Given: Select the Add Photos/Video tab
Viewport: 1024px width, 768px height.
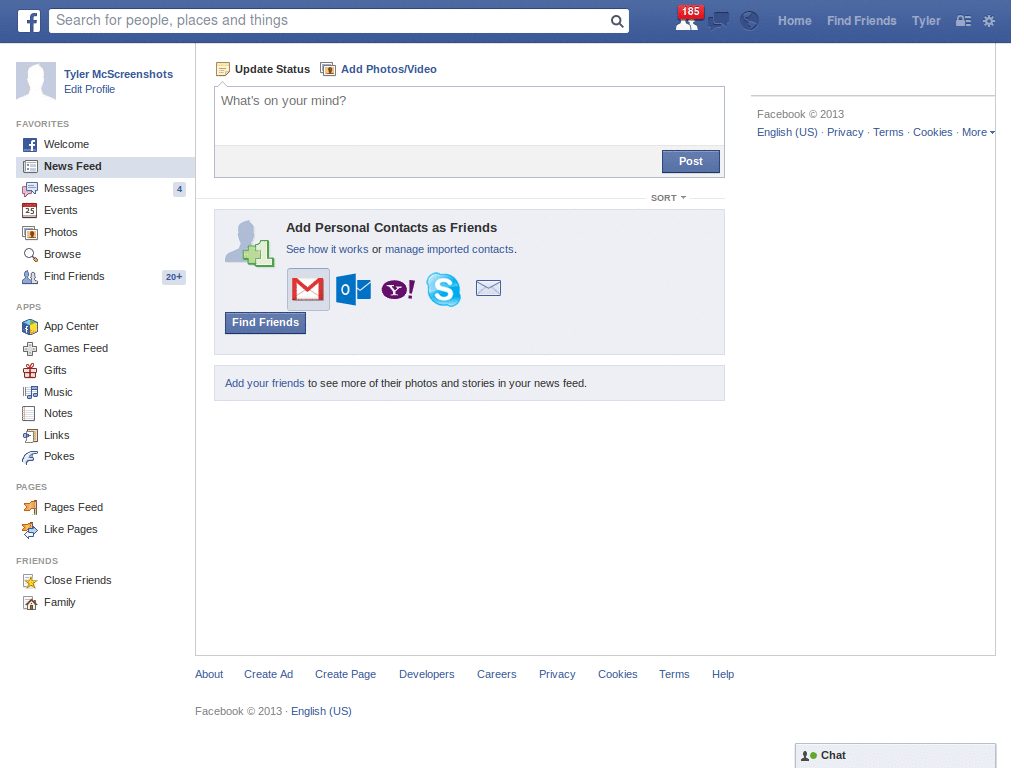Looking at the screenshot, I should (x=379, y=69).
